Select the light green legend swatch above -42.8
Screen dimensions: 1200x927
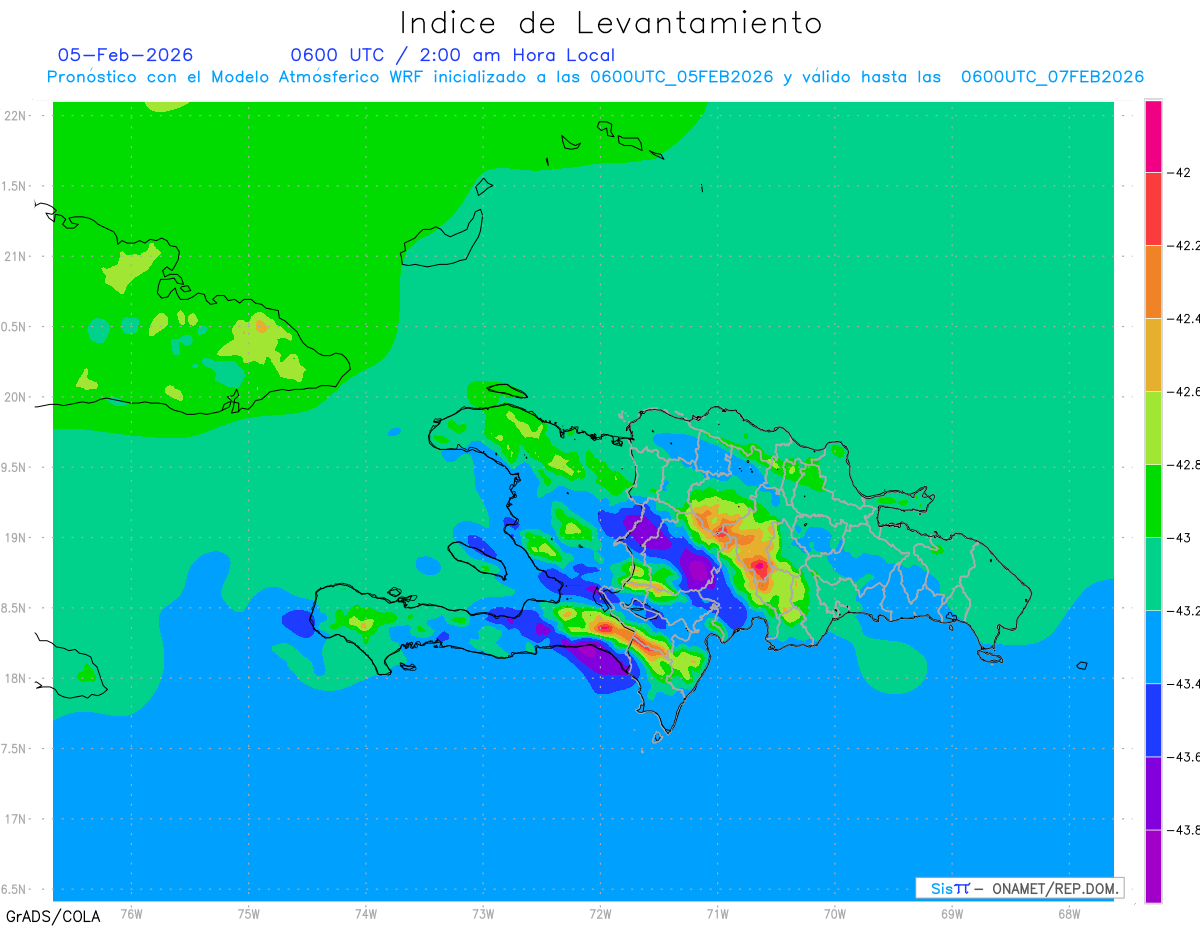pyautogui.click(x=1153, y=427)
